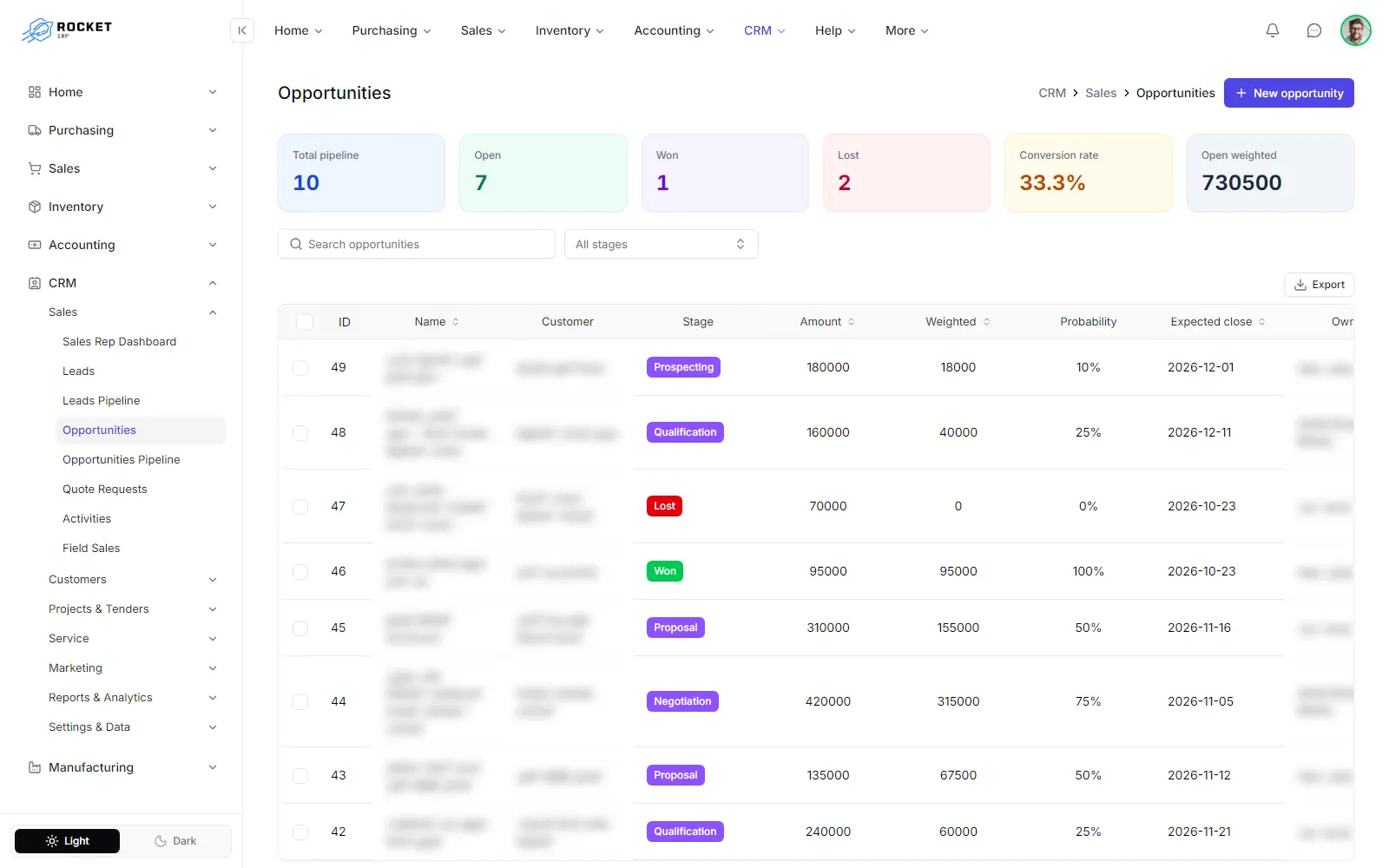Sort by Name column arrows

(x=456, y=322)
